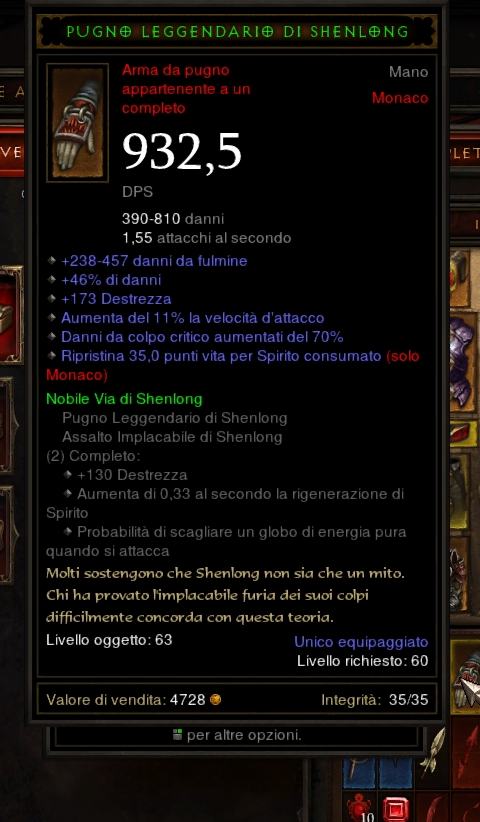
Task: Select the left blue inventory item
Action: (359, 773)
